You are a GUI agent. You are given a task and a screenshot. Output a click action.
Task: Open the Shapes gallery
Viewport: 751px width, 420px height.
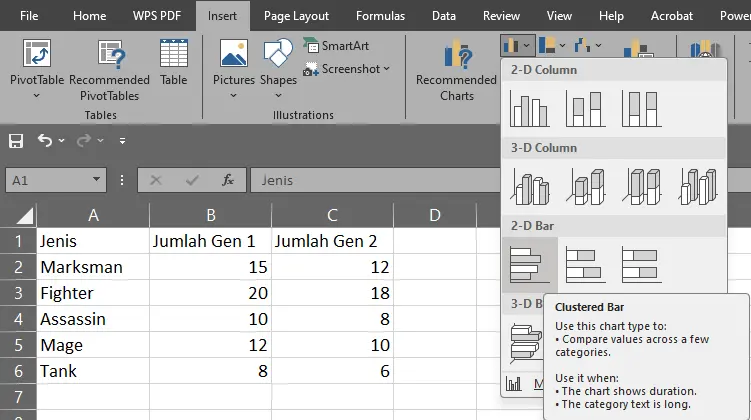pos(278,68)
